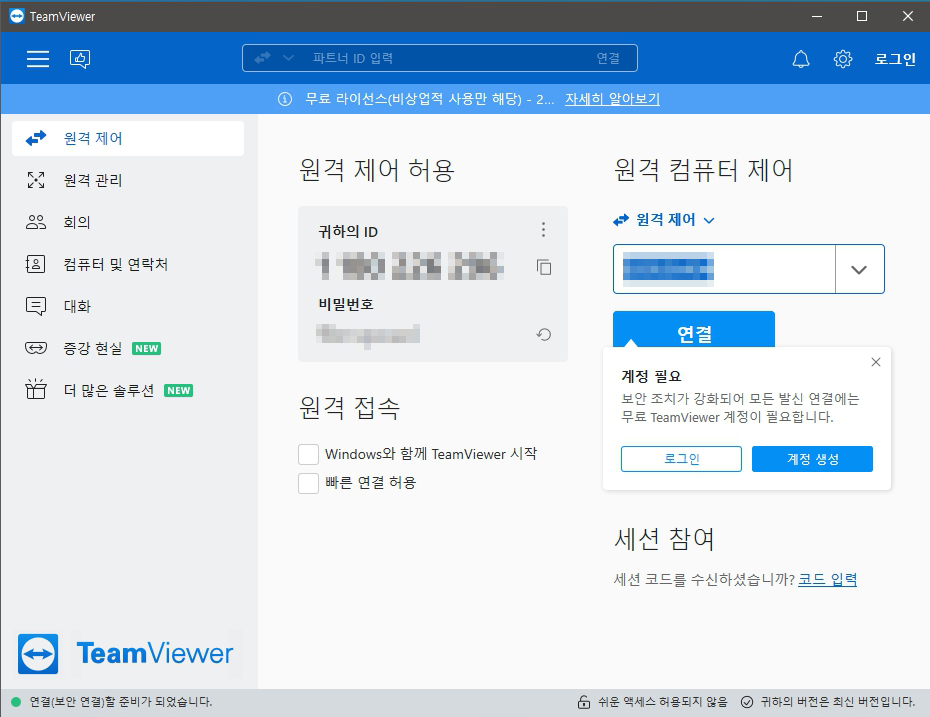Viewport: 930px width, 717px height.
Task: Select 원격 관리 in the sidebar
Action: click(128, 180)
